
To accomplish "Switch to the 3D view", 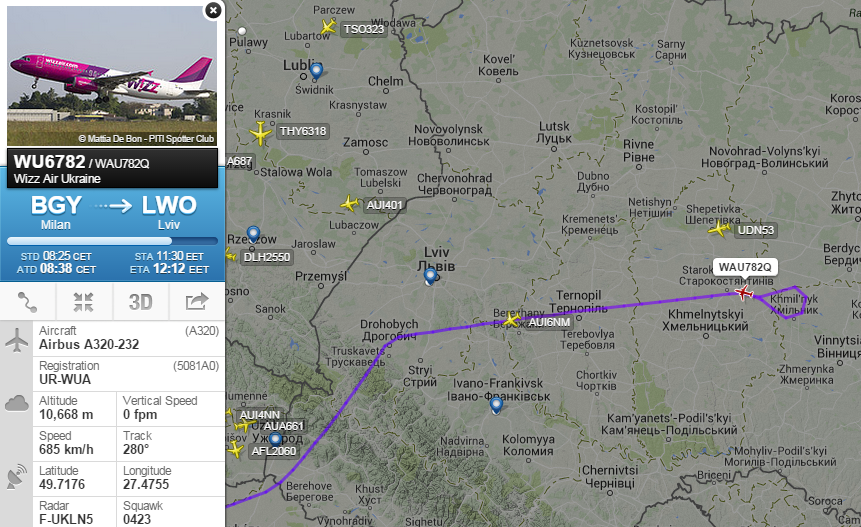I will pos(141,302).
